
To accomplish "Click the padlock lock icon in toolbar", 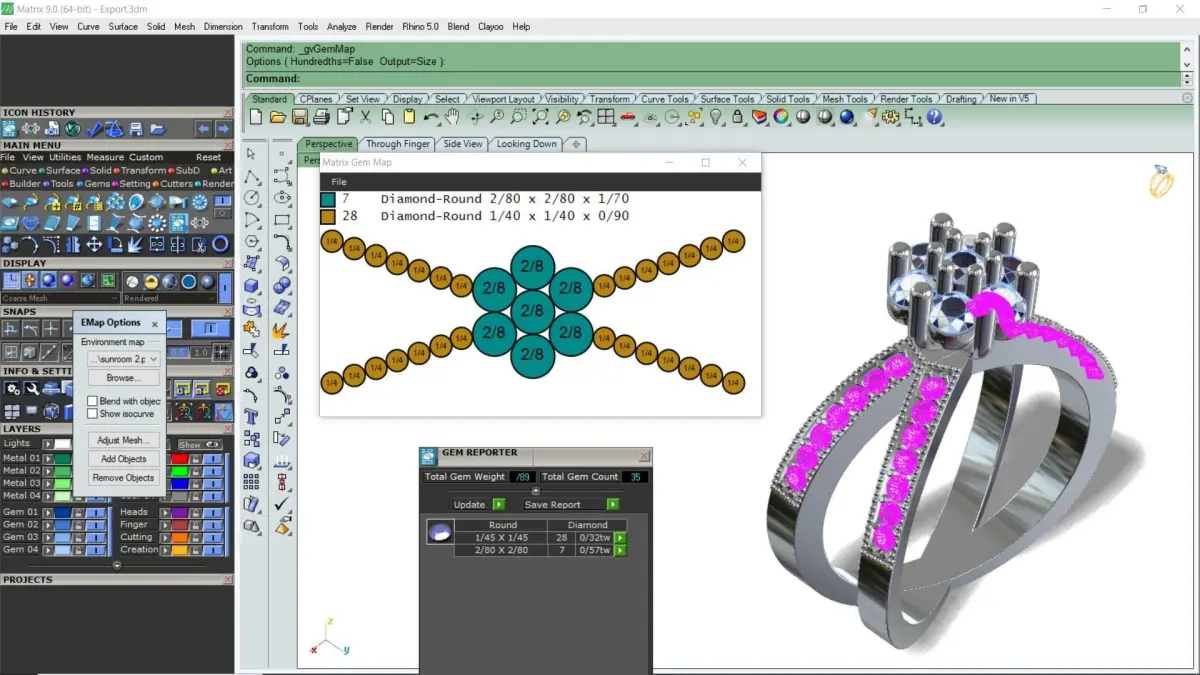I will [x=737, y=117].
